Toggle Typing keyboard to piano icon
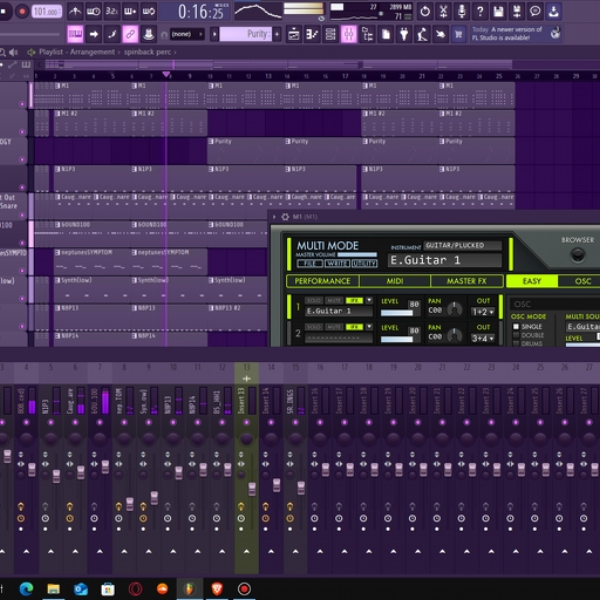 [75, 34]
